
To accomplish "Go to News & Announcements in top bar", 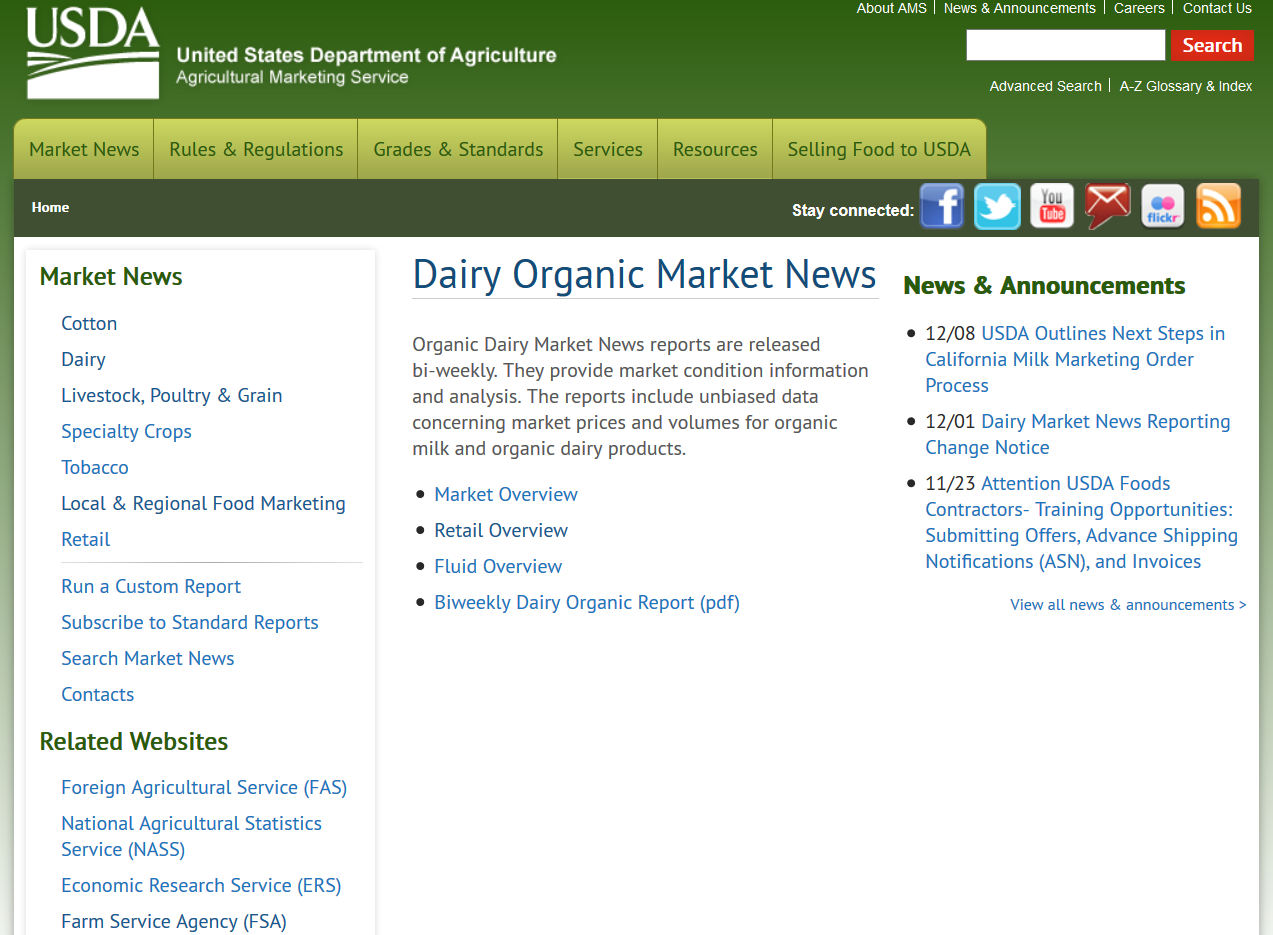I will tap(1020, 8).
